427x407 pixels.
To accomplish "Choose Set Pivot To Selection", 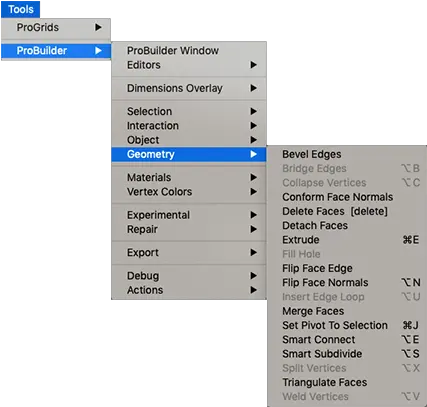I will pos(347,325).
